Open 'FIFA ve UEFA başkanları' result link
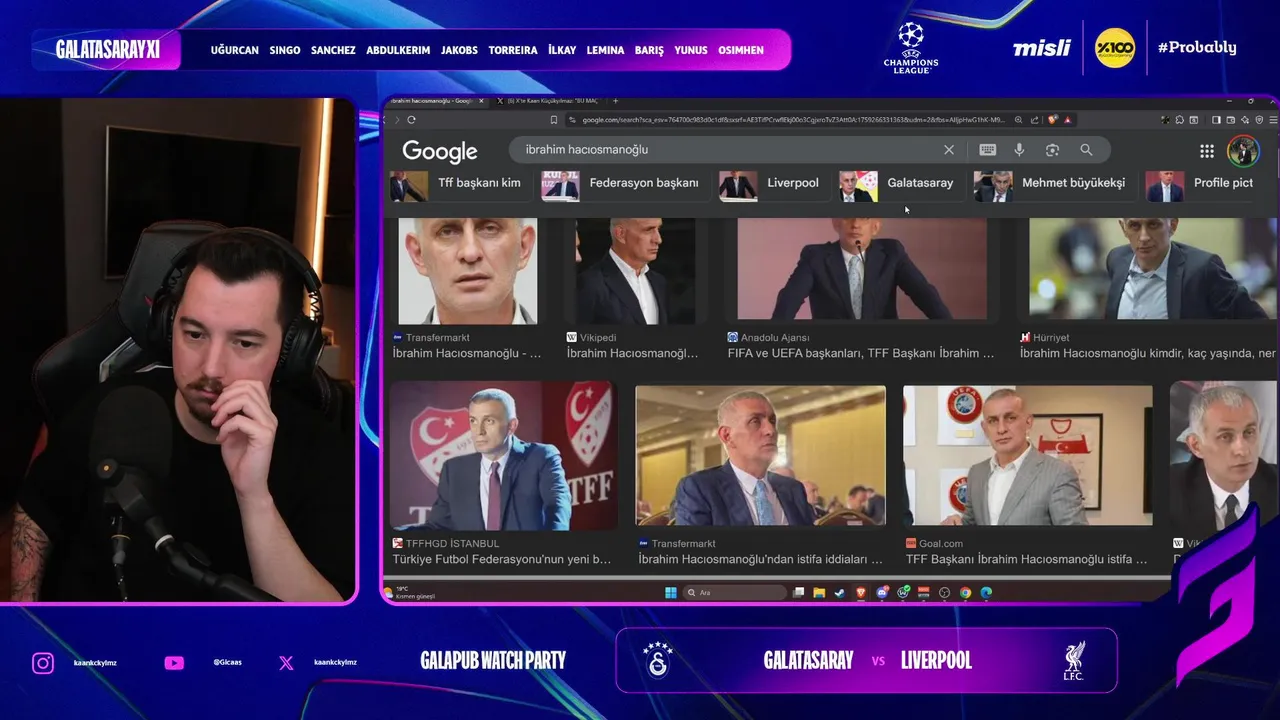 860,353
